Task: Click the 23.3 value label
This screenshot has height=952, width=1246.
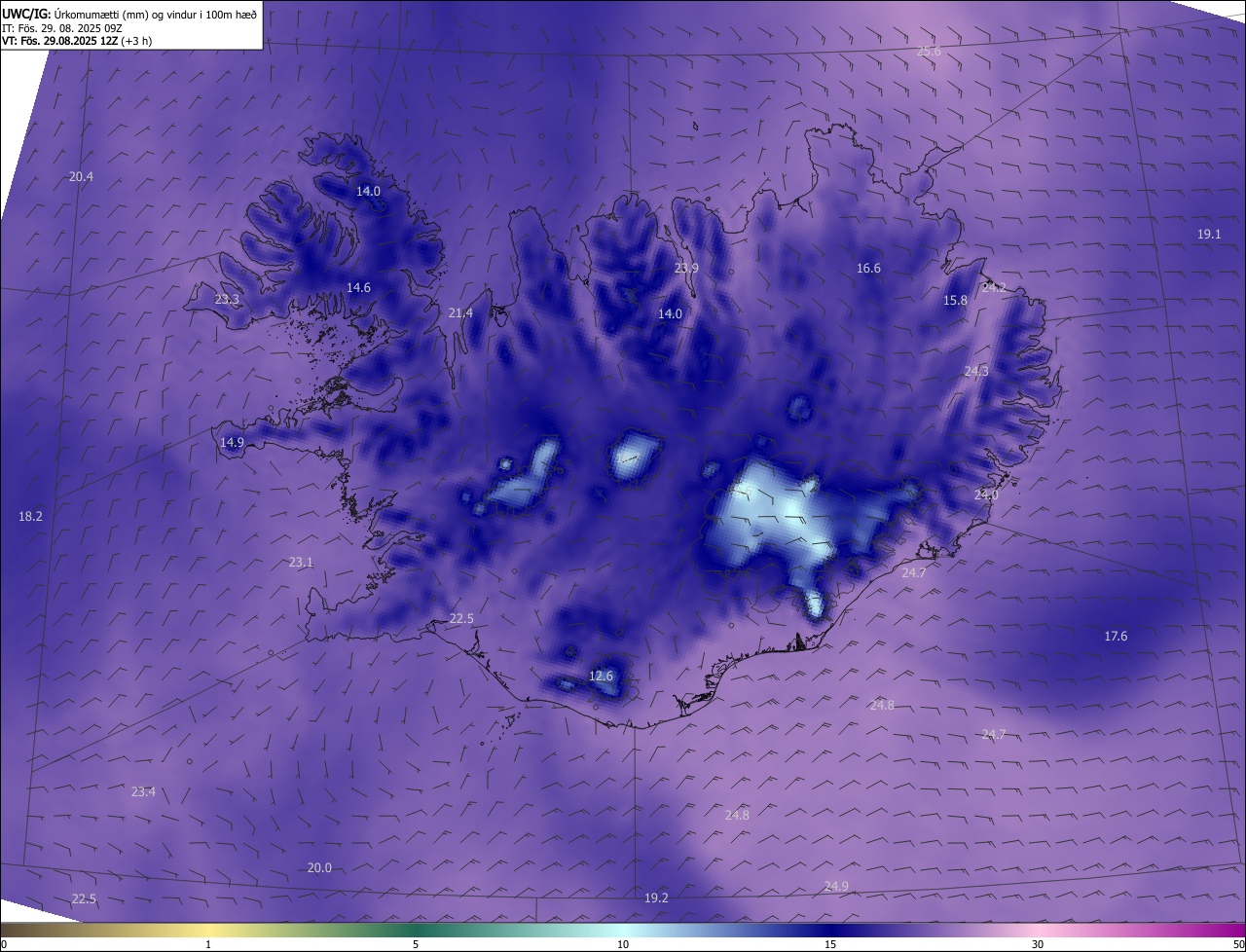Action: 227,299
